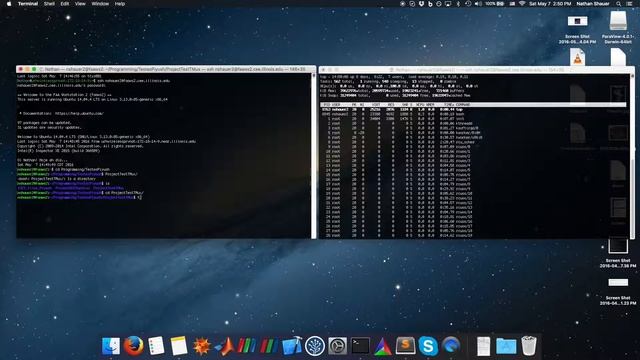640x360 pixels.
Task: Click the Bluetooth menu bar icon
Action: (458, 4)
